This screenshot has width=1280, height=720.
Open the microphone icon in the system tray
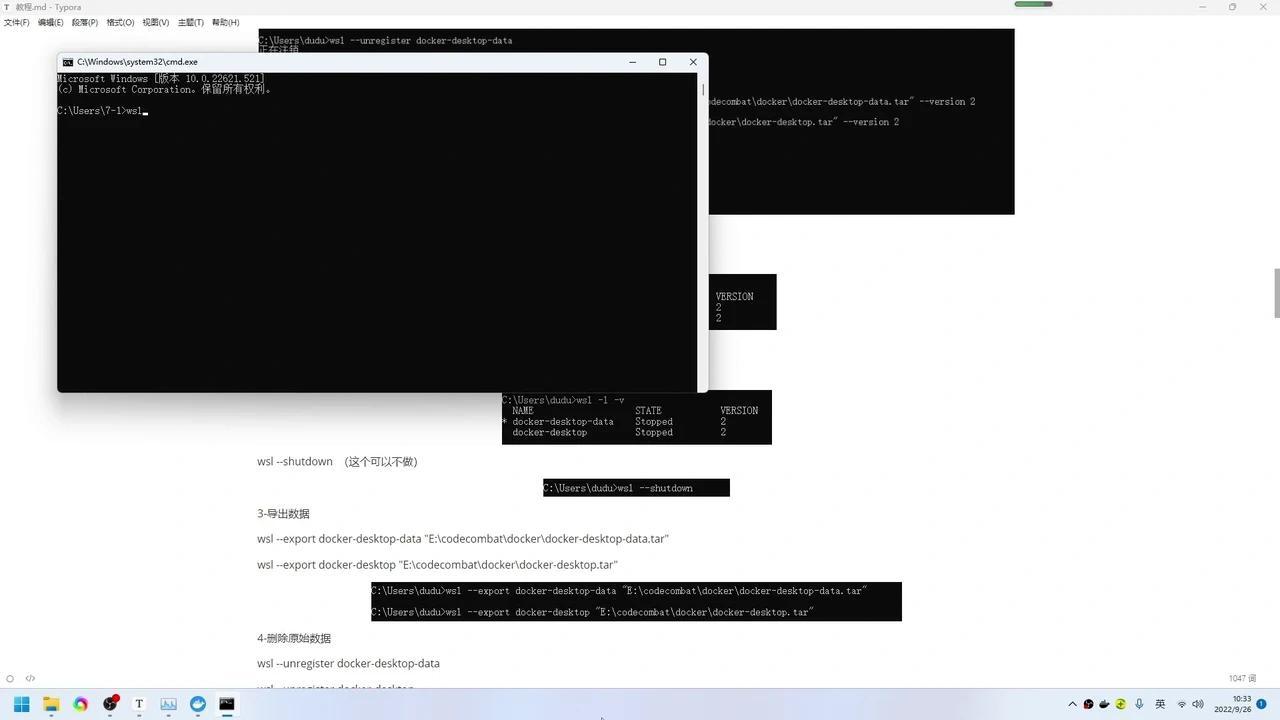pos(1139,704)
